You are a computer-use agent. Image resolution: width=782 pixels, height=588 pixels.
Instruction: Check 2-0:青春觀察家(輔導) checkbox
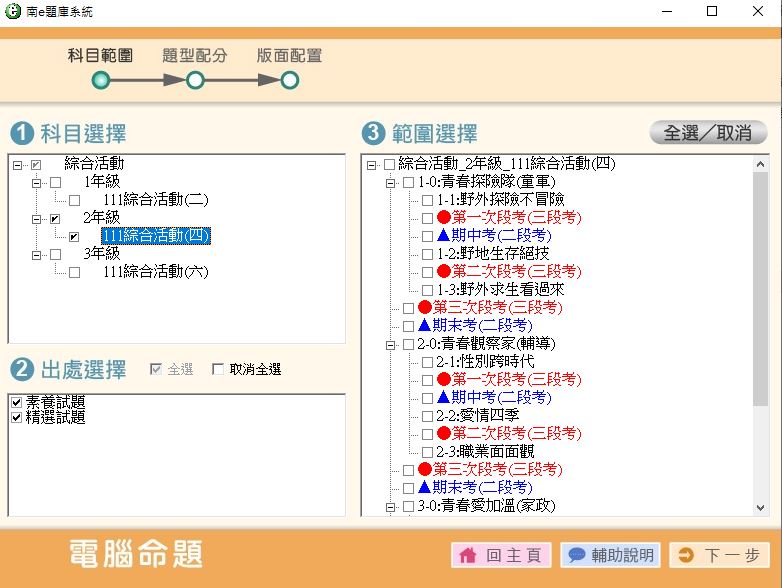pyautogui.click(x=408, y=344)
